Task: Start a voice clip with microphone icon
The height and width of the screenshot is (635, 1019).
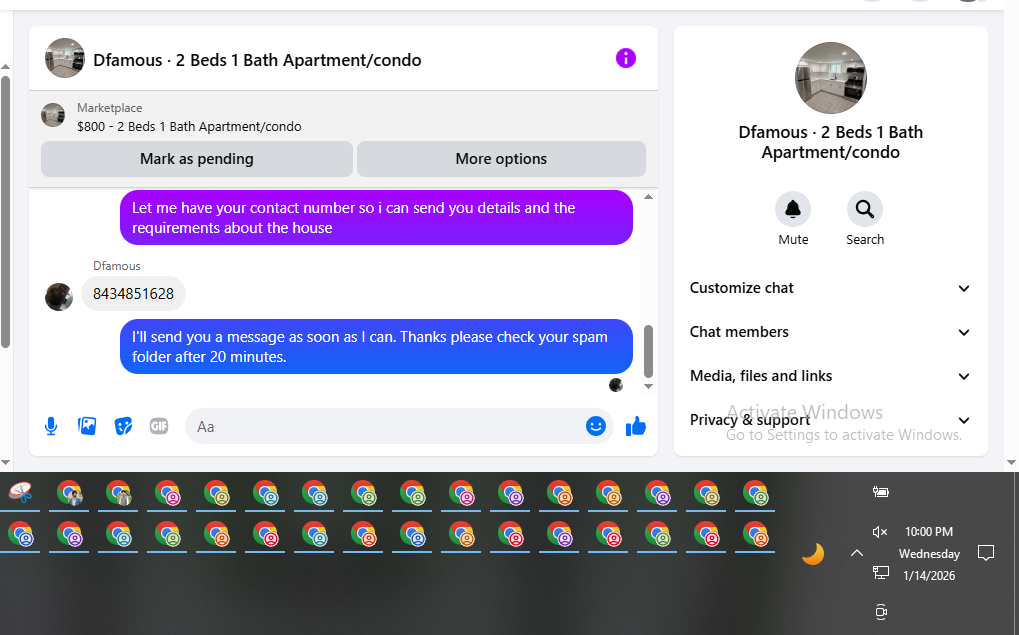Action: coord(51,426)
